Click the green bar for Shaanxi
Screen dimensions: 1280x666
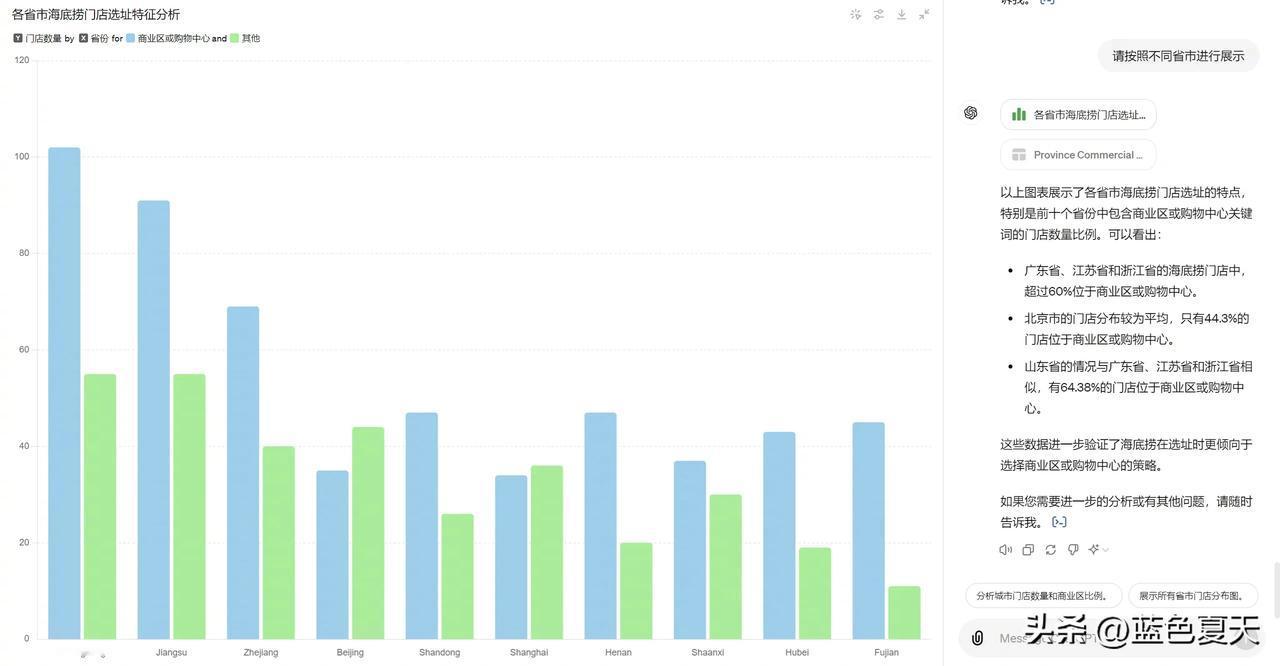coord(726,567)
